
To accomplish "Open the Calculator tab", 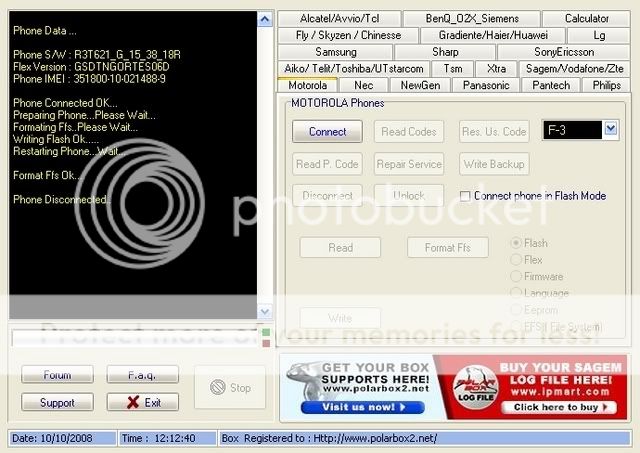I will 586,19.
